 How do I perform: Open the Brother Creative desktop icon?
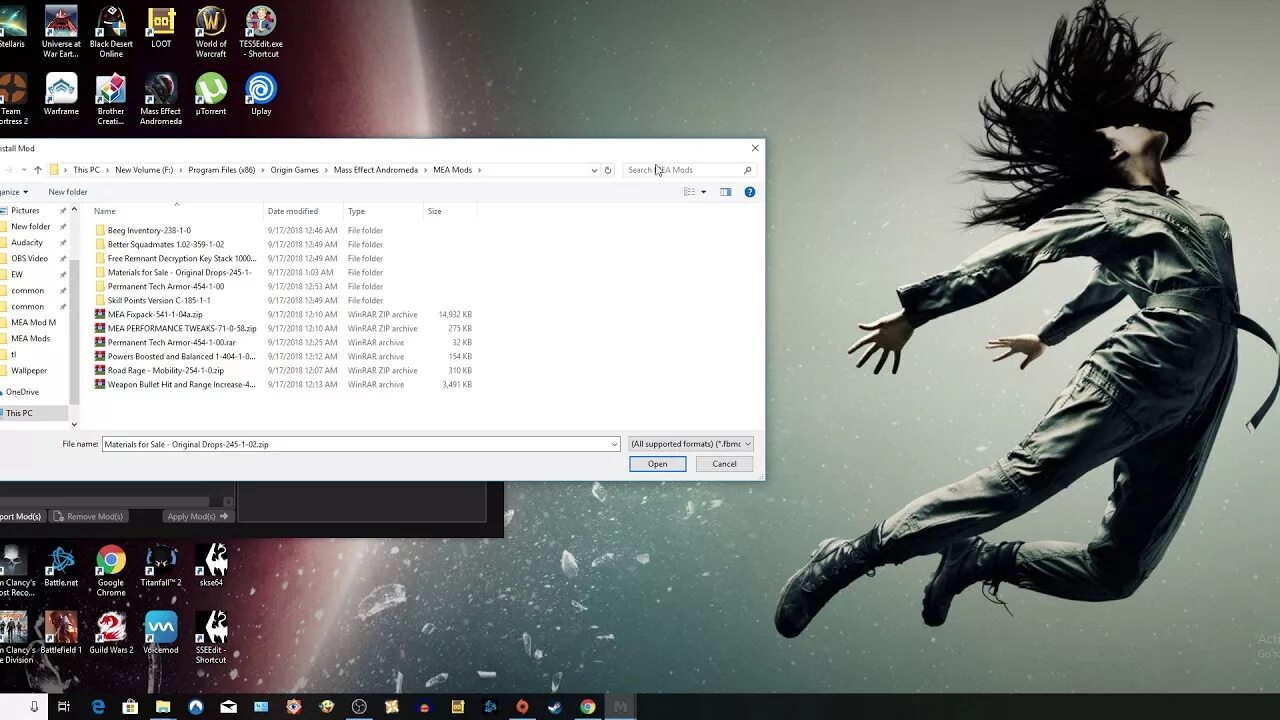click(x=111, y=99)
